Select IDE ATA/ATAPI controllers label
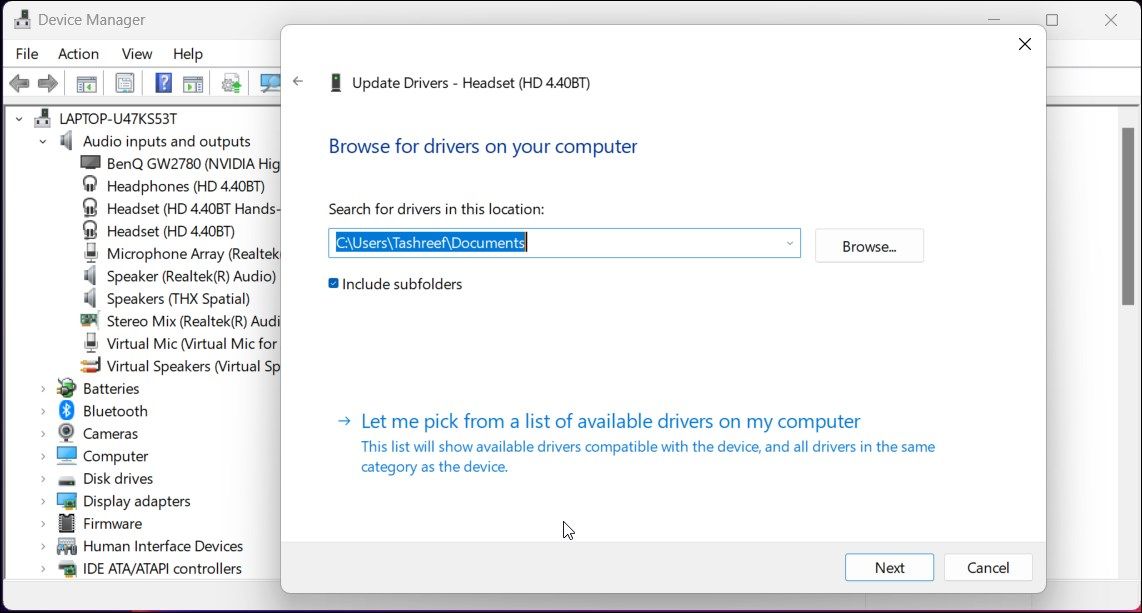The image size is (1142, 613). tap(162, 569)
